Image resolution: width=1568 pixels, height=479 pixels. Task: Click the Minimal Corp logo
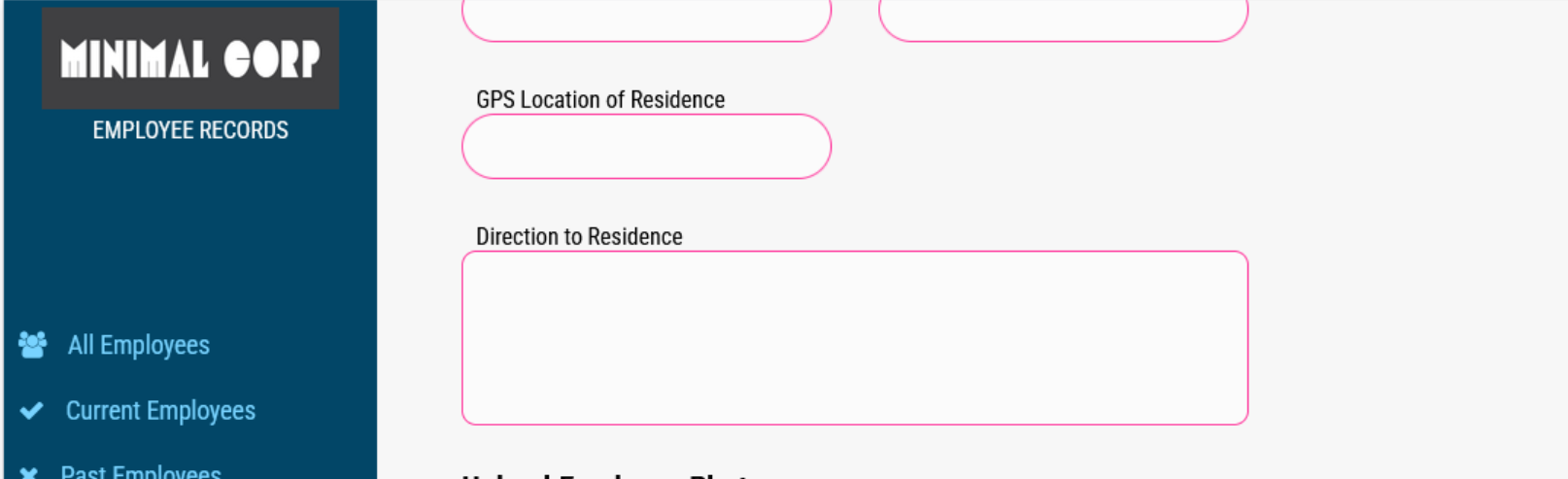(190, 58)
